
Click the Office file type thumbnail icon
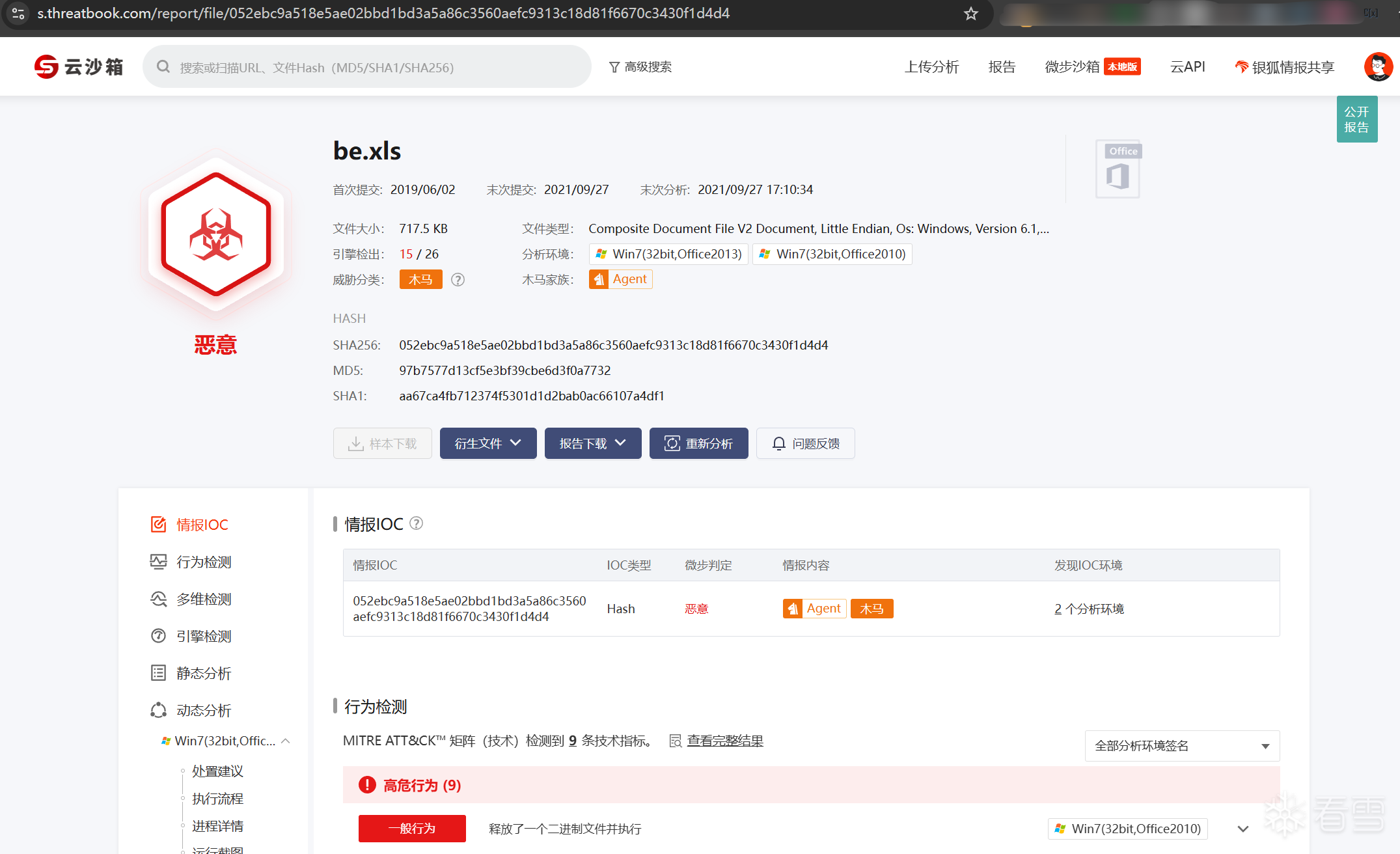click(x=1118, y=170)
